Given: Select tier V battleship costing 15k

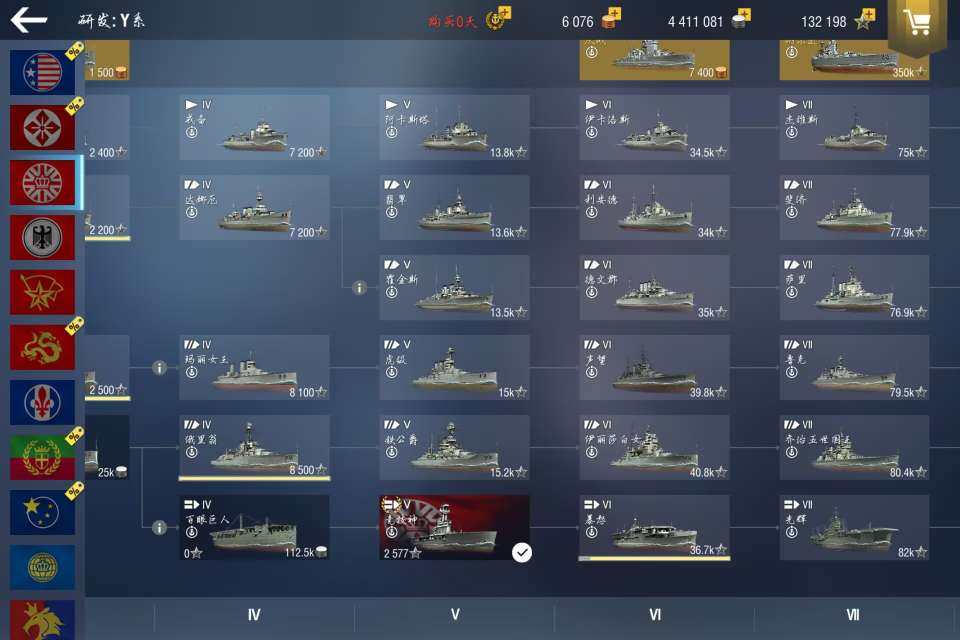Looking at the screenshot, I should pos(454,367).
